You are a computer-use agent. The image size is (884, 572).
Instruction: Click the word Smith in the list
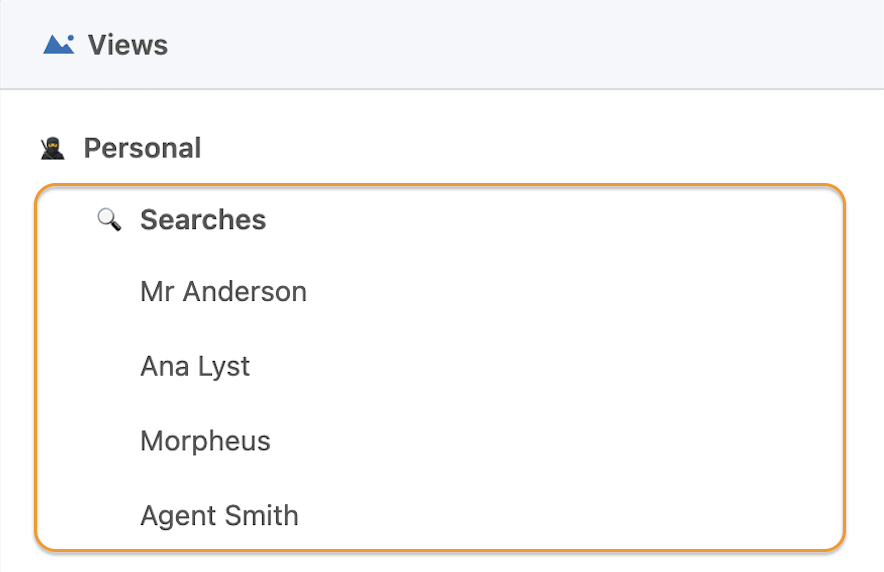262,515
